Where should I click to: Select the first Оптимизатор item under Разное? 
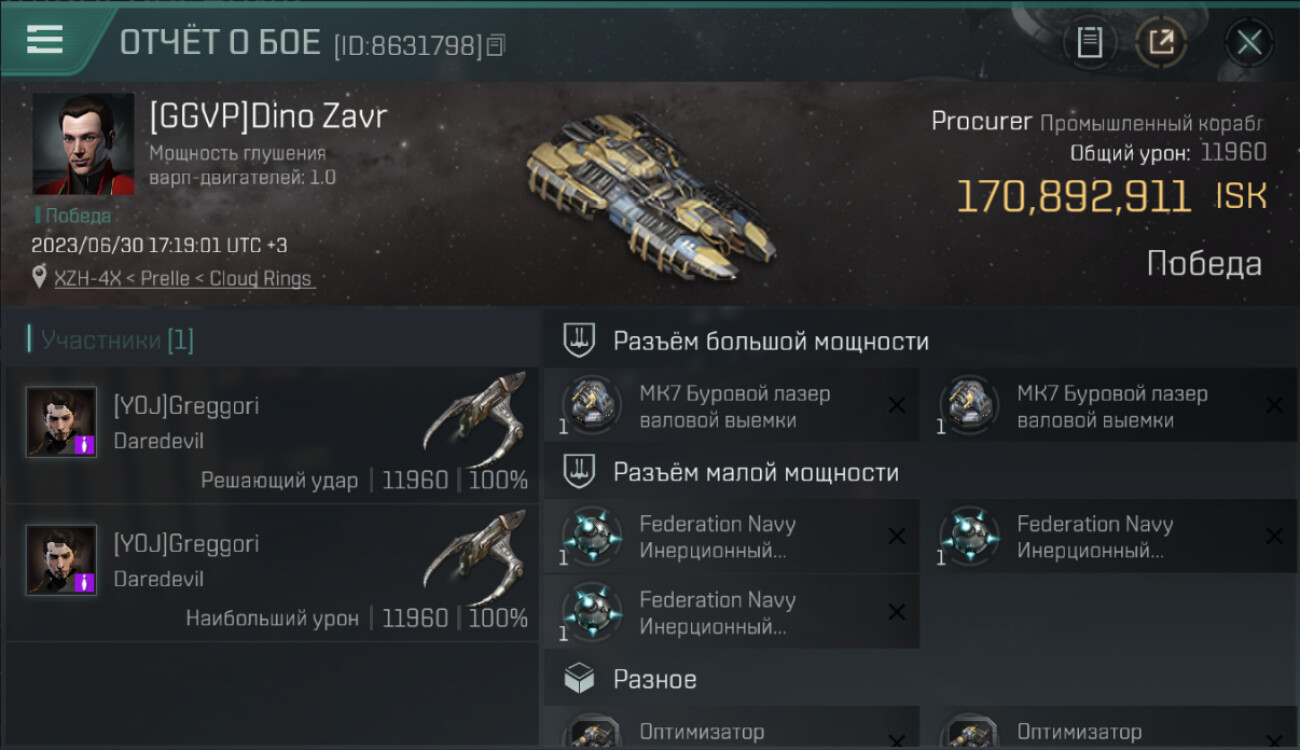click(732, 728)
